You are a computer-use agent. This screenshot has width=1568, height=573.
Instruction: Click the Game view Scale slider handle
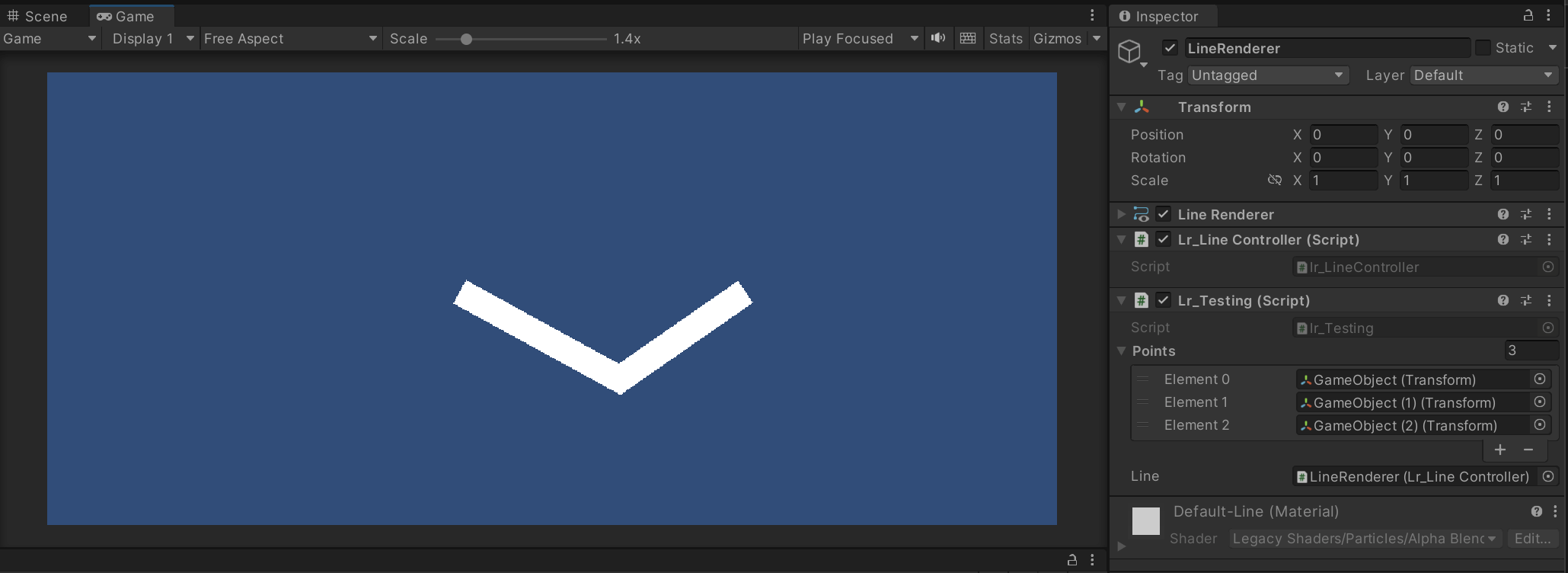[x=466, y=39]
